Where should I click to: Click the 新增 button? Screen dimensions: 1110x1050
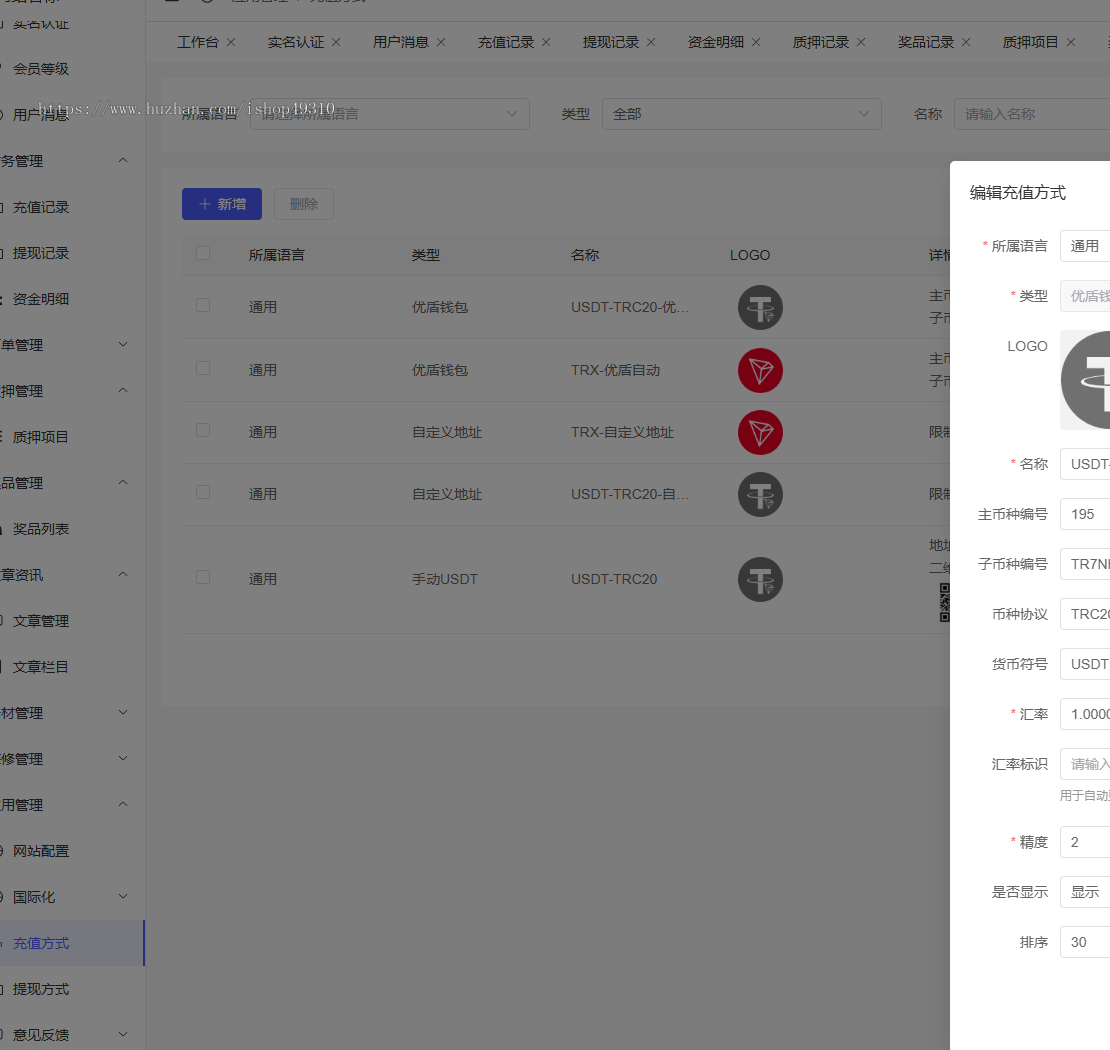(x=222, y=204)
